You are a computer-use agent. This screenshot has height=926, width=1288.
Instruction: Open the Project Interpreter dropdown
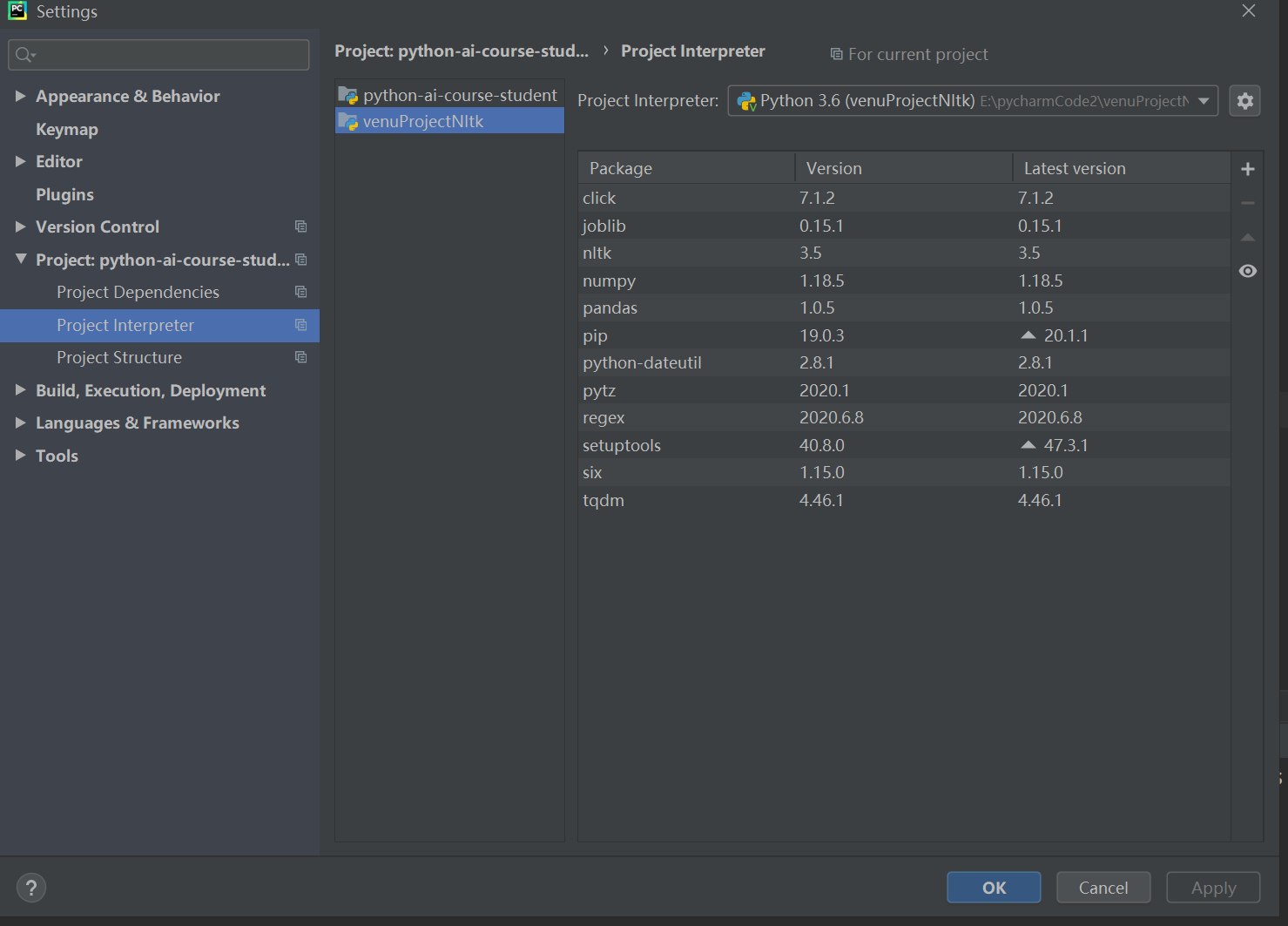click(x=973, y=101)
